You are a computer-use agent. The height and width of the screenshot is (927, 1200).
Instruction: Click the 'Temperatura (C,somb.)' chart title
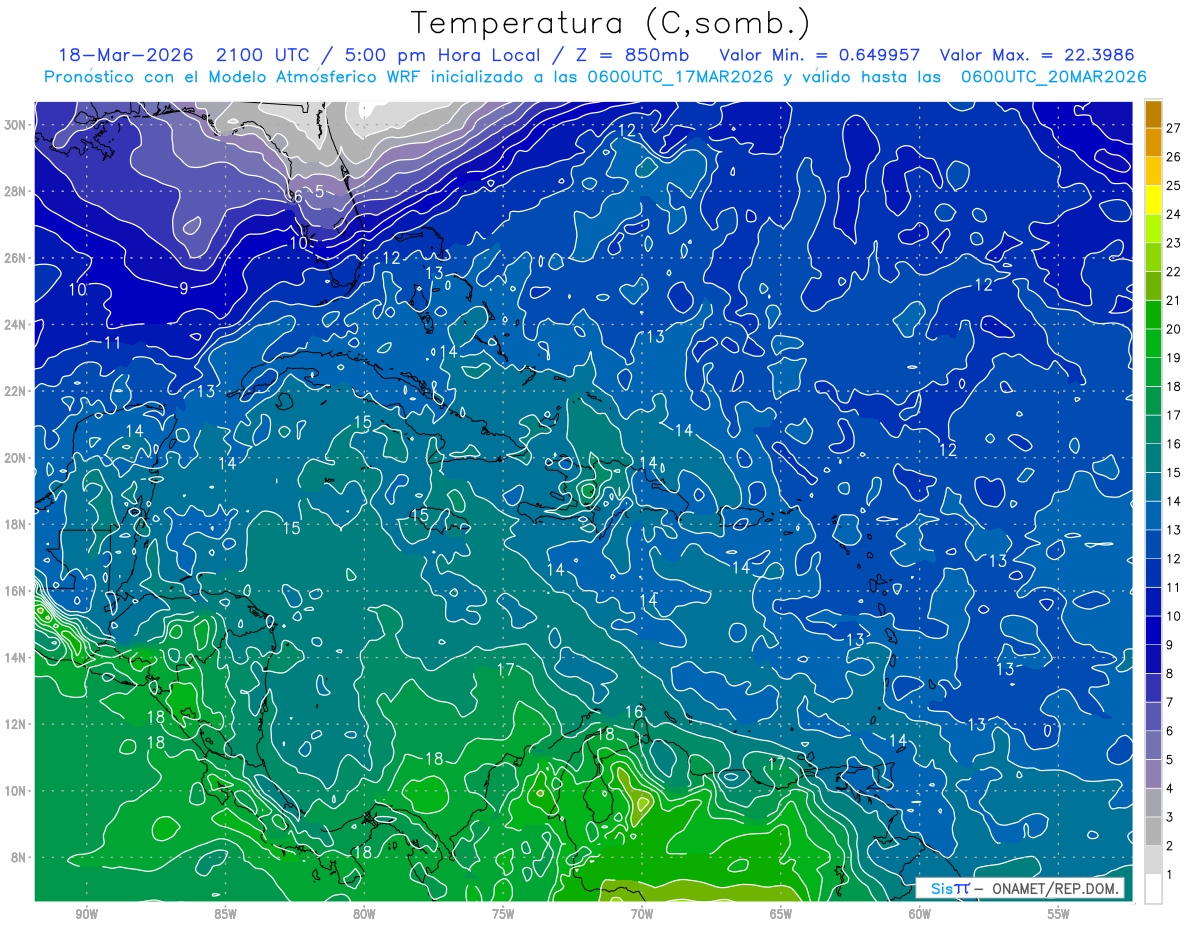611,23
